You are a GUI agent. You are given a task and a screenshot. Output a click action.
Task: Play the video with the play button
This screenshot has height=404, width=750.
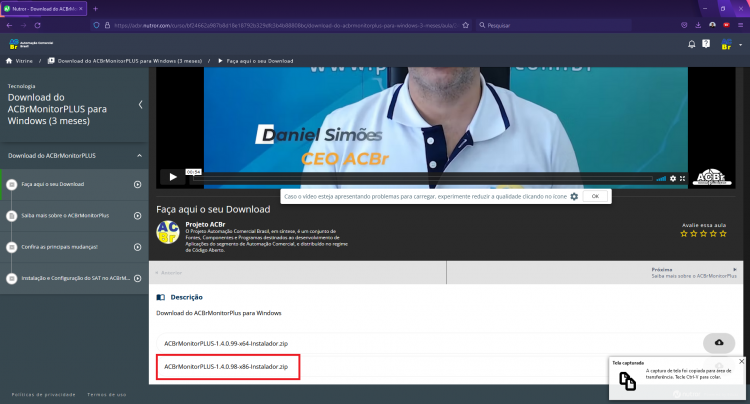(173, 177)
